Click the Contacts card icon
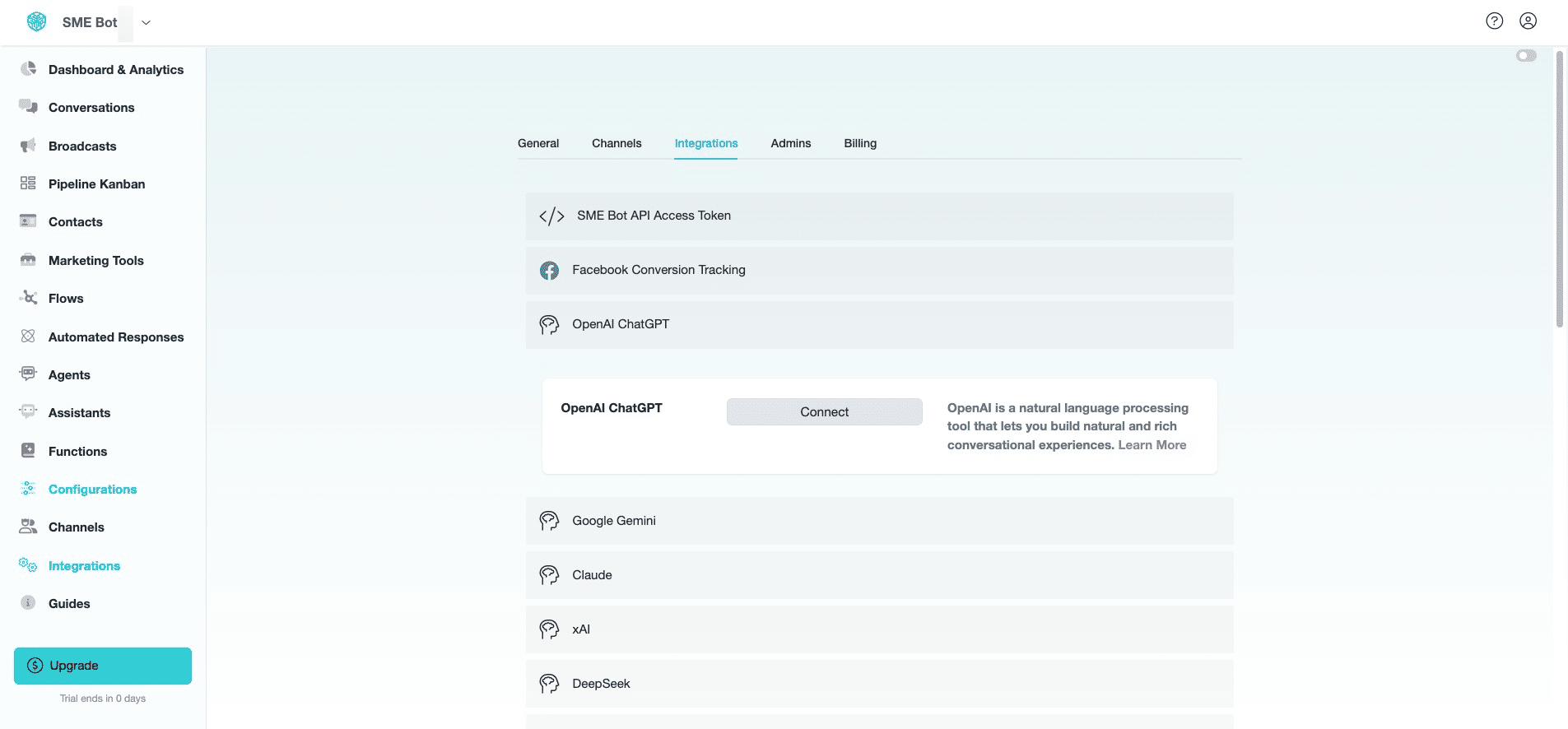The width and height of the screenshot is (1568, 729). pos(29,221)
